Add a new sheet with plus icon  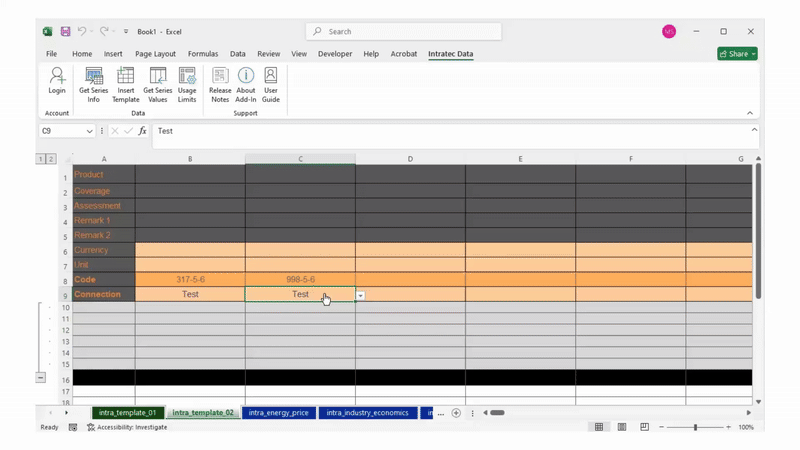coord(456,413)
